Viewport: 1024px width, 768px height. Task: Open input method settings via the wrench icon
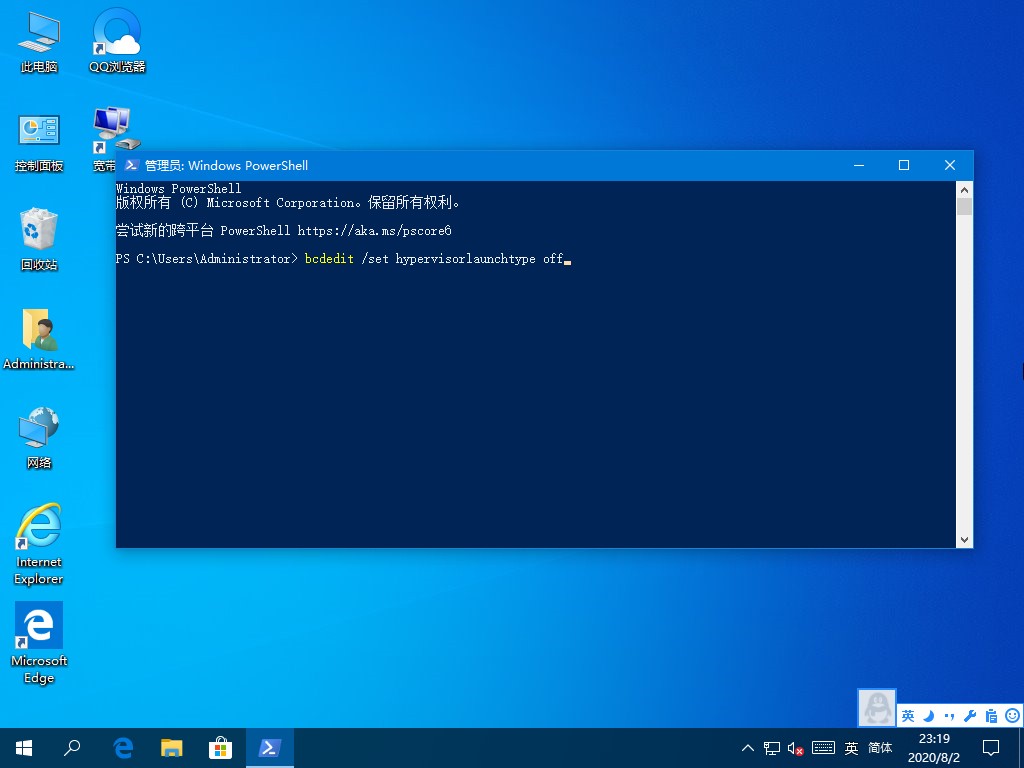point(968,715)
